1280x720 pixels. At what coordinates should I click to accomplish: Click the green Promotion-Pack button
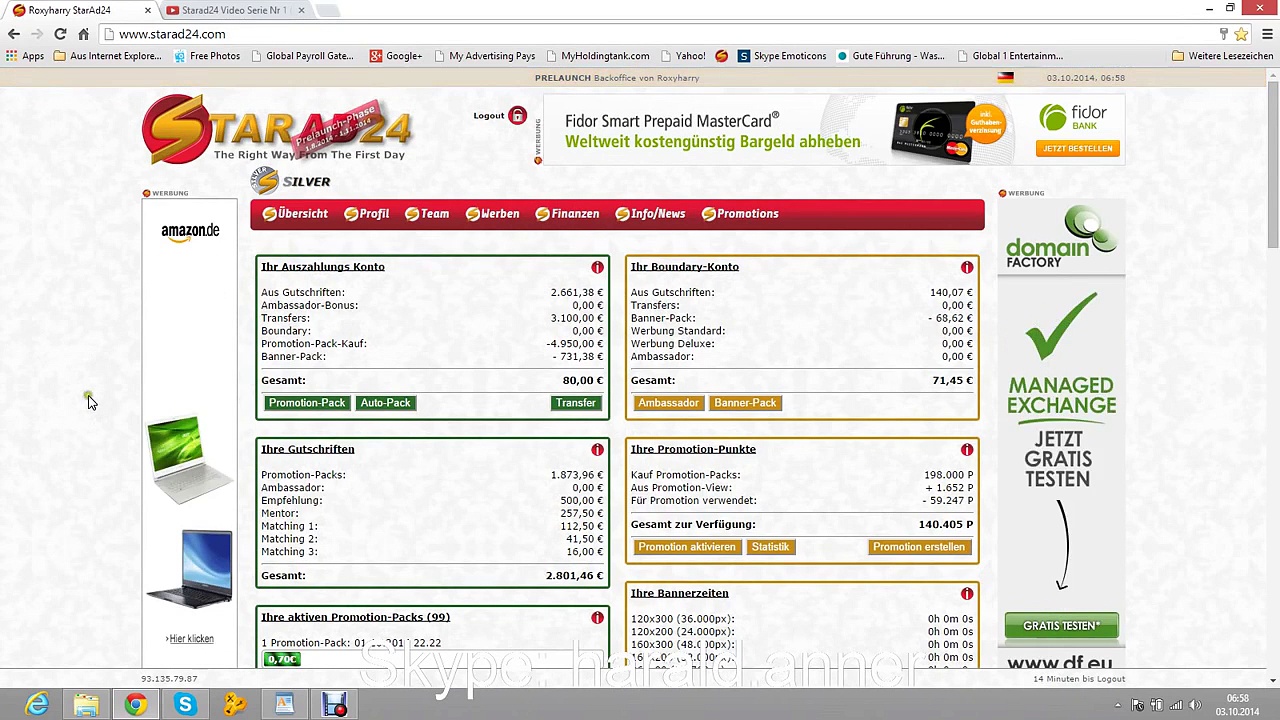(306, 403)
